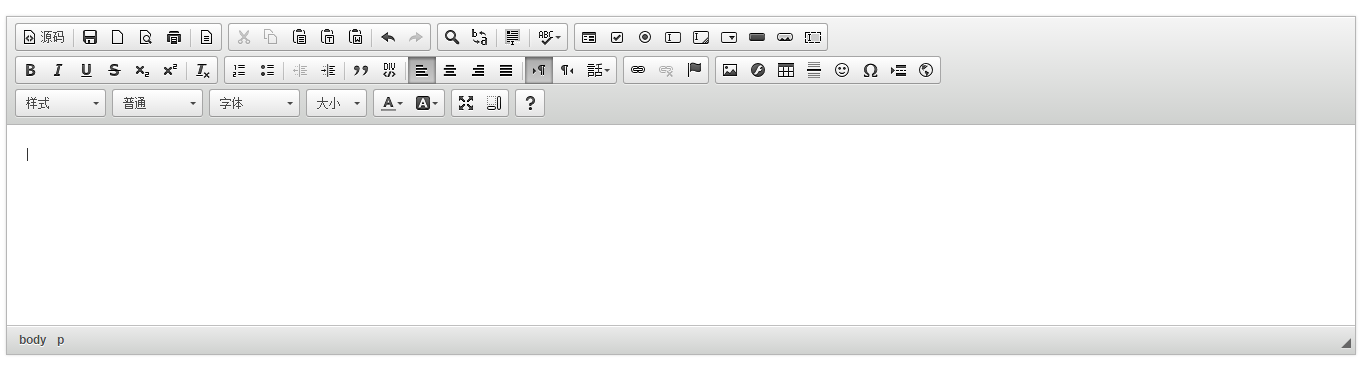Insert an image button

click(785, 37)
